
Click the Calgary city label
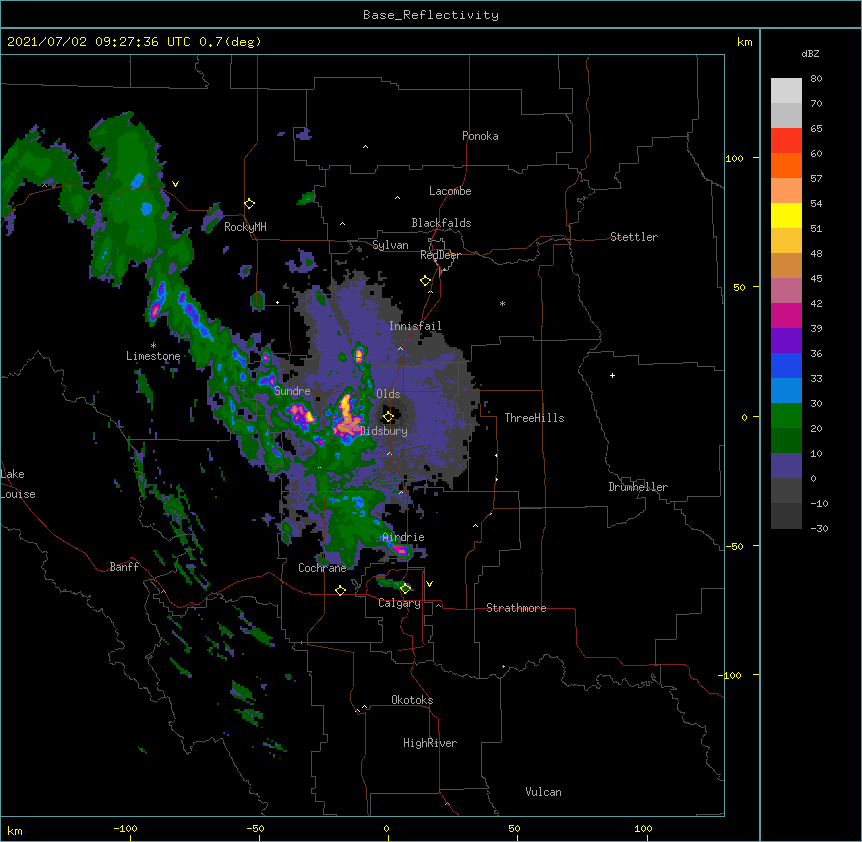[x=400, y=603]
